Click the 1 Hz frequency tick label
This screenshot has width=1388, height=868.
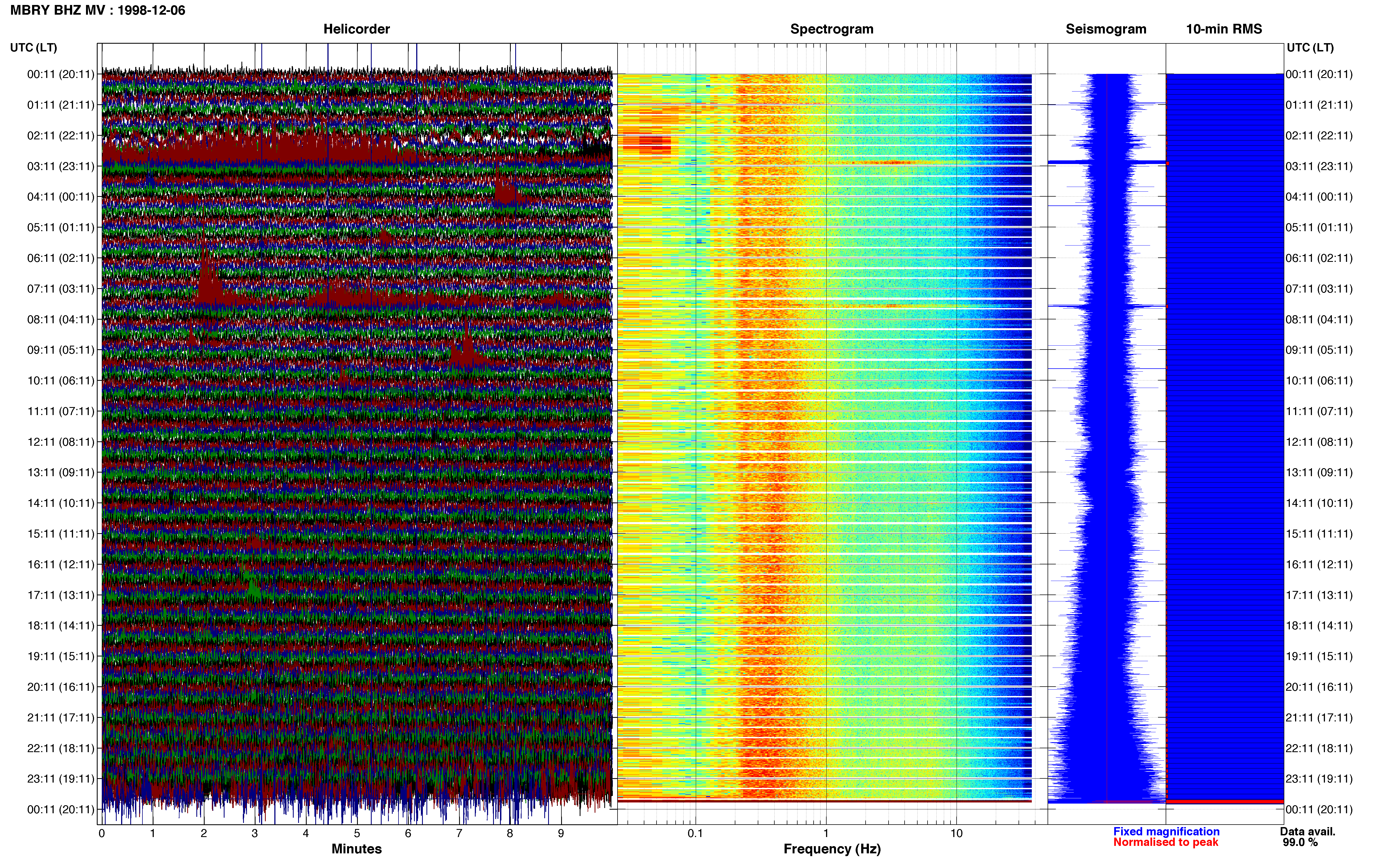[826, 833]
